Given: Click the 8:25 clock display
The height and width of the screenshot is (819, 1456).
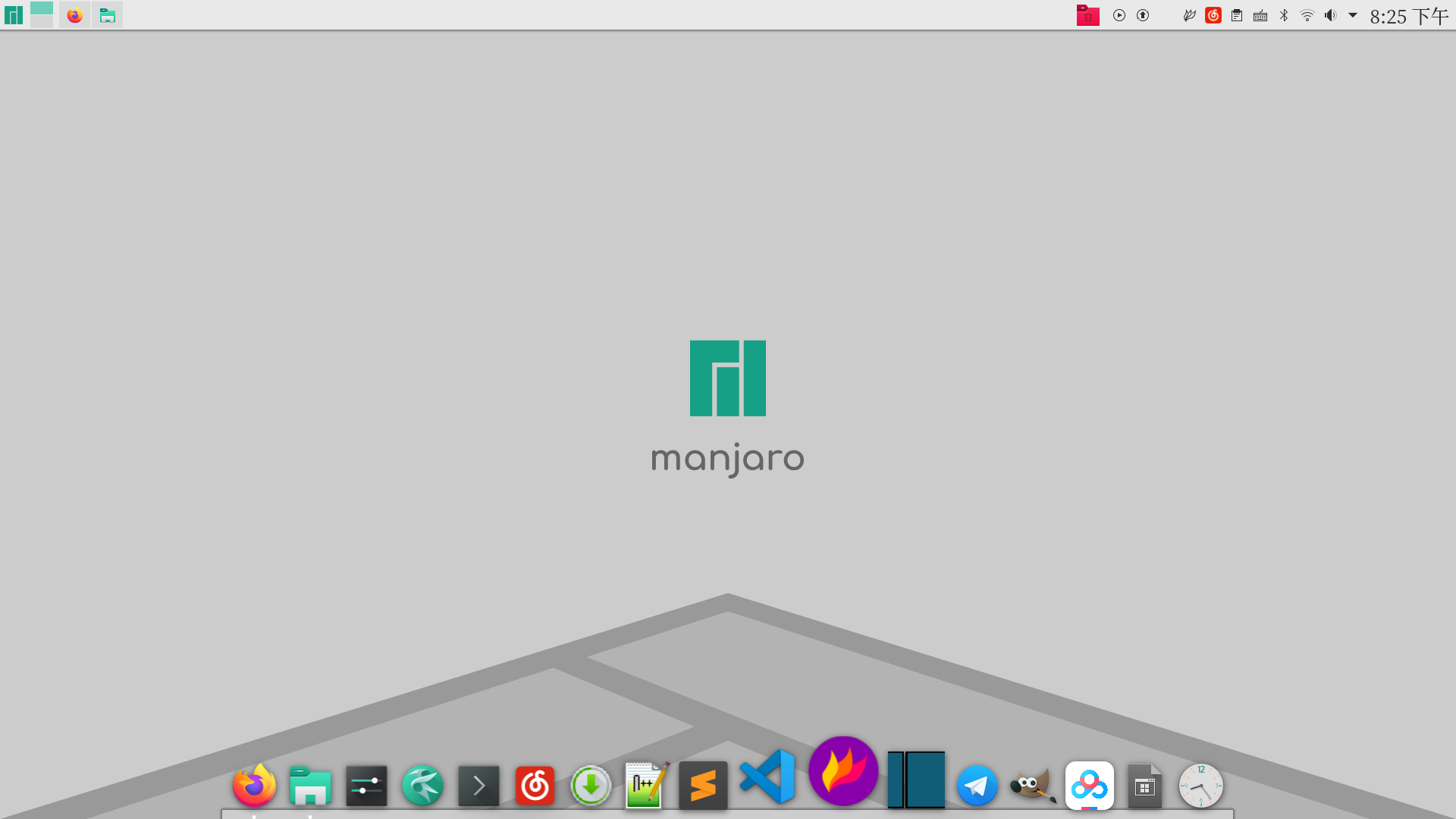Looking at the screenshot, I should pyautogui.click(x=1409, y=16).
